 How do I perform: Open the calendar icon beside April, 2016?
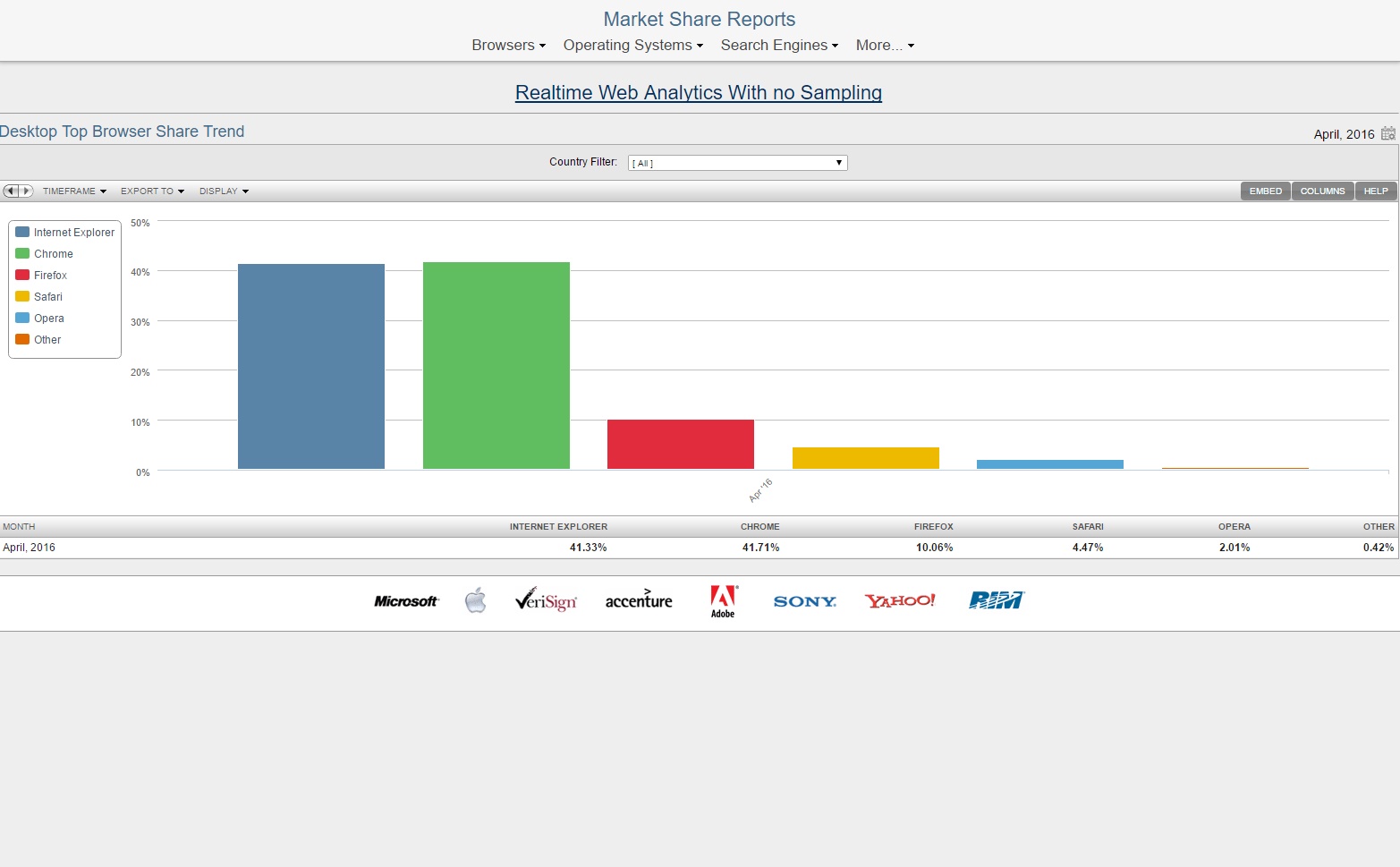coord(1387,133)
